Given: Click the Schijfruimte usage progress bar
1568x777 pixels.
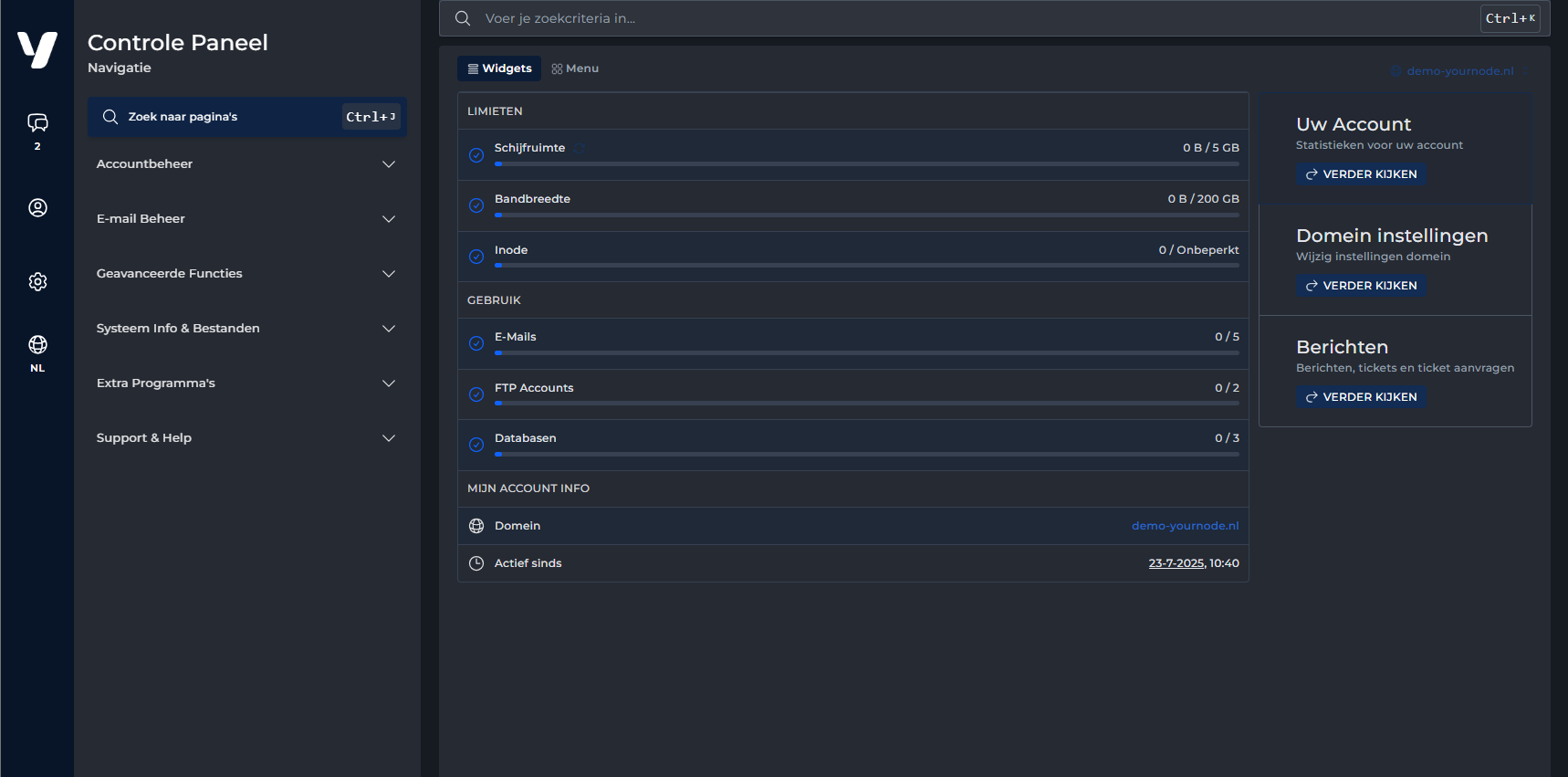Looking at the screenshot, I should [x=866, y=164].
